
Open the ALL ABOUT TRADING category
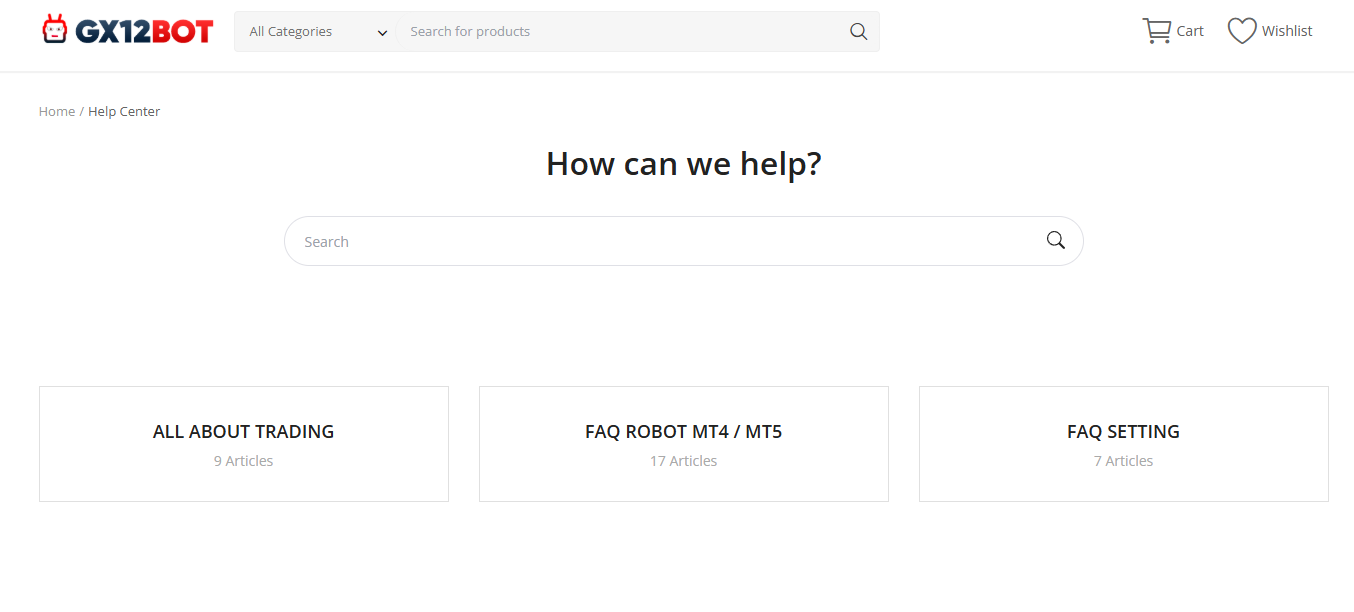coord(243,432)
